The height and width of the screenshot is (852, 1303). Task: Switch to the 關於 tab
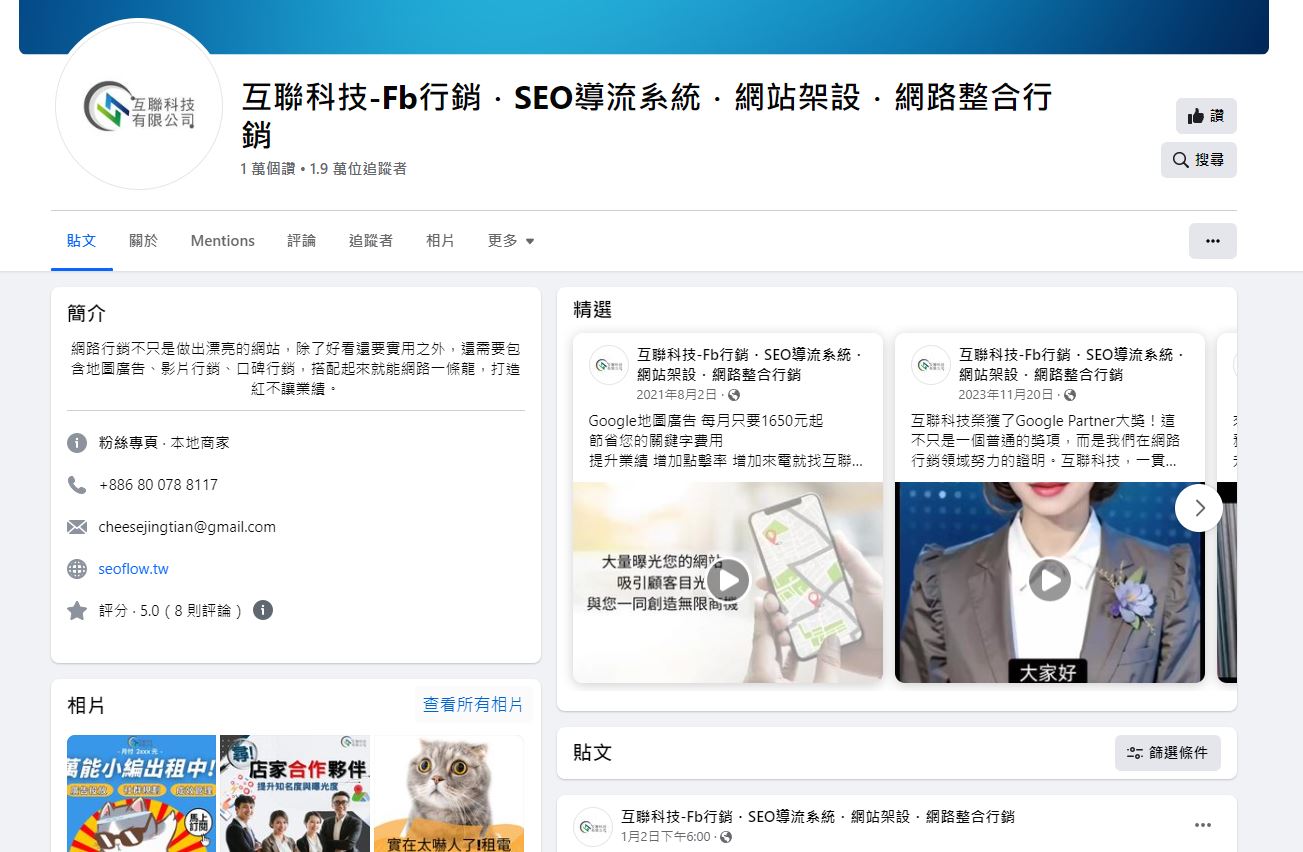(144, 241)
